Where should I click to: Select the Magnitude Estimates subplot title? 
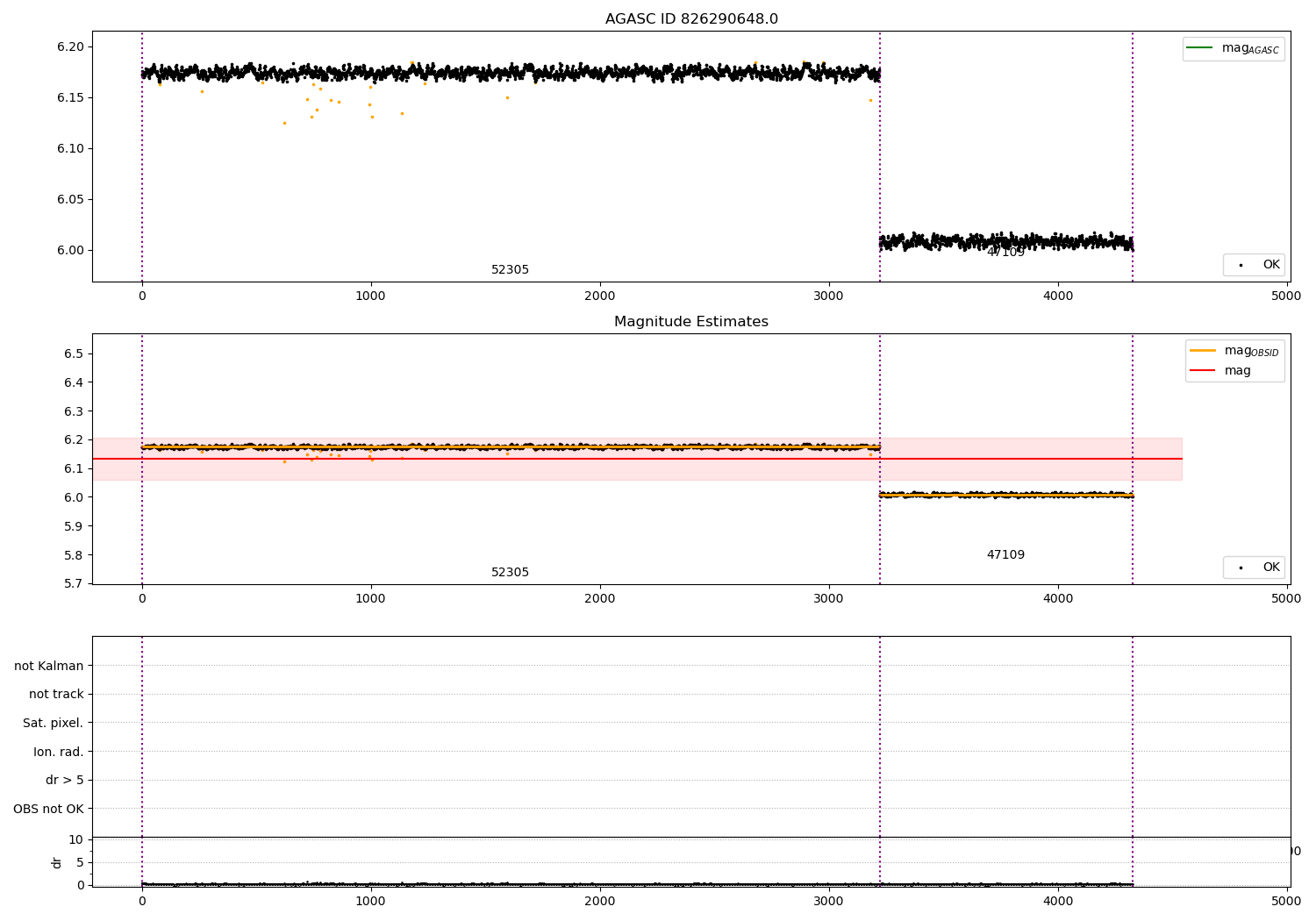point(691,322)
